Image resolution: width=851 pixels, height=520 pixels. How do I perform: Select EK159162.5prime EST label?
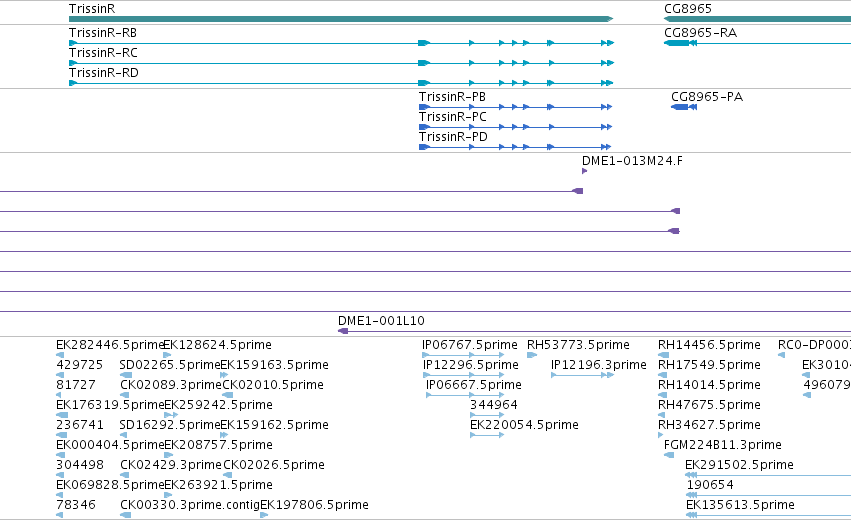[275, 425]
